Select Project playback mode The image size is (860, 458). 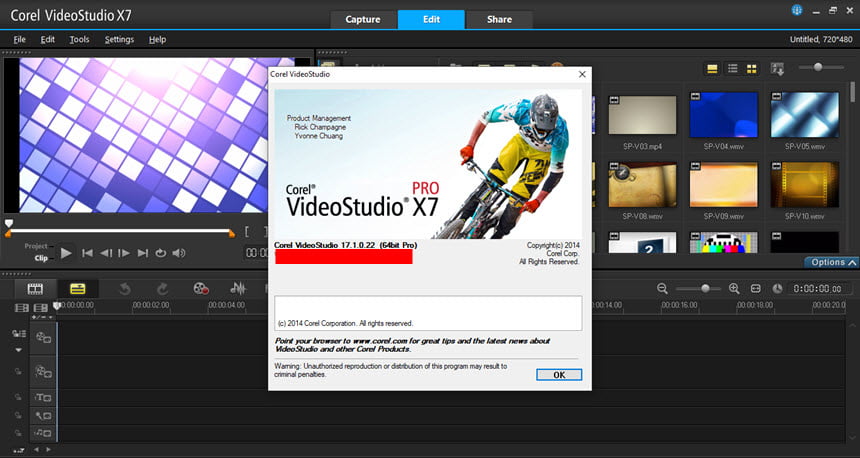(x=36, y=246)
